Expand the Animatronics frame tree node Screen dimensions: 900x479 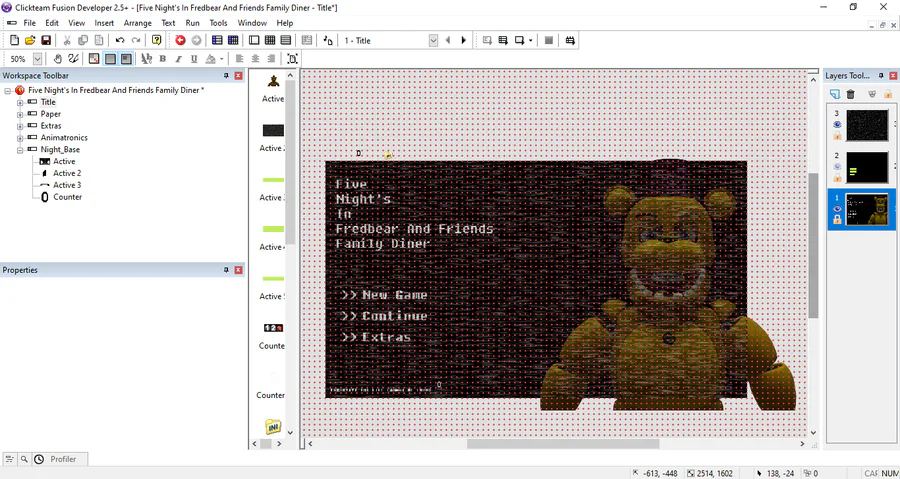click(x=20, y=138)
